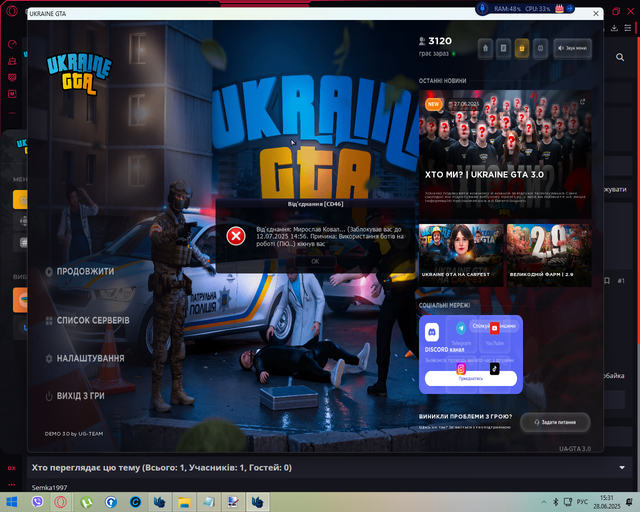The image size is (640, 512).
Task: Click the username 'Semka1997'
Action: coord(49,488)
